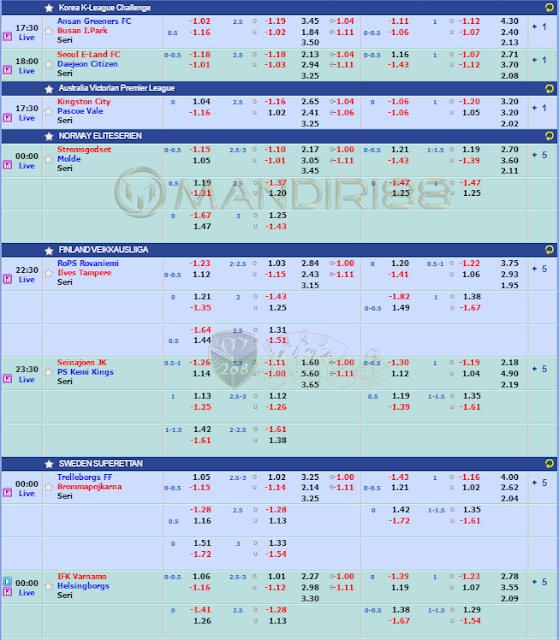Pick the 4.30 first-half 1X2 odds for Ansan Greeners
This screenshot has width=559, height=640.
click(510, 21)
